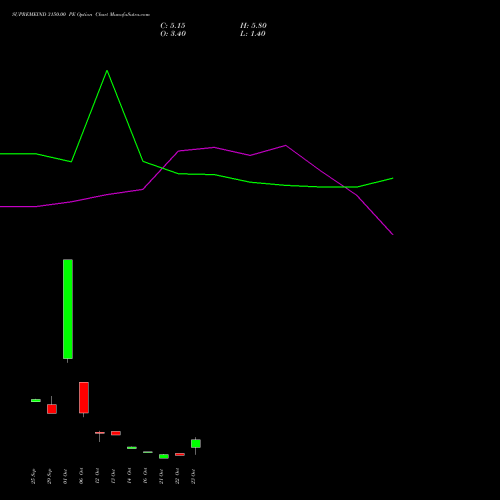
Task: Select the close value C: 5.15
Action: 173,26
